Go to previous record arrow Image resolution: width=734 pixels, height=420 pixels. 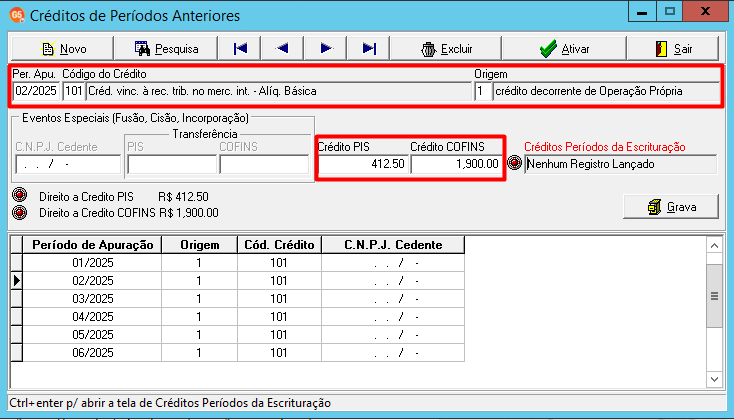coord(282,49)
